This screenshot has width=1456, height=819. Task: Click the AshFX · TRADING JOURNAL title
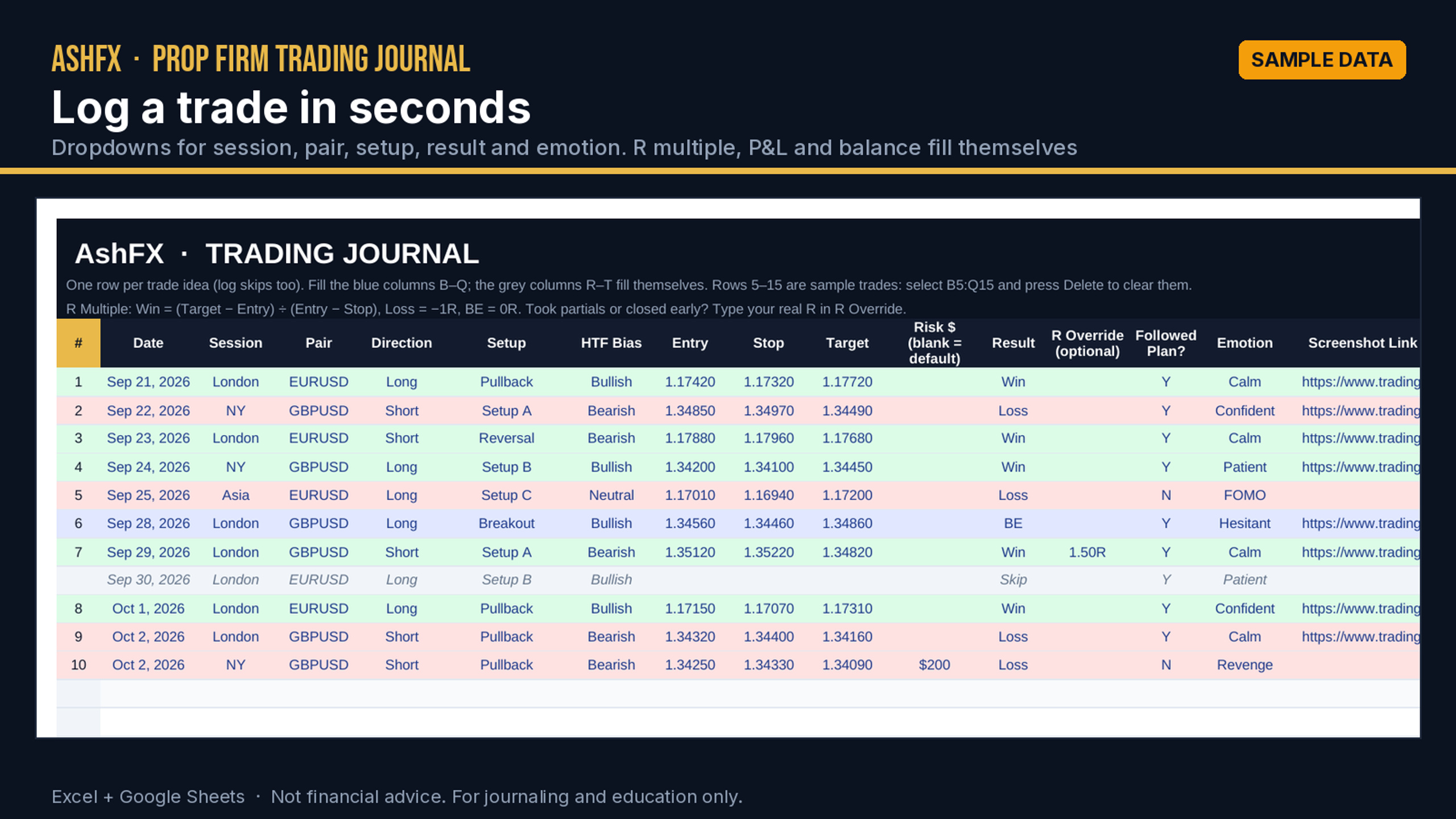coord(276,254)
